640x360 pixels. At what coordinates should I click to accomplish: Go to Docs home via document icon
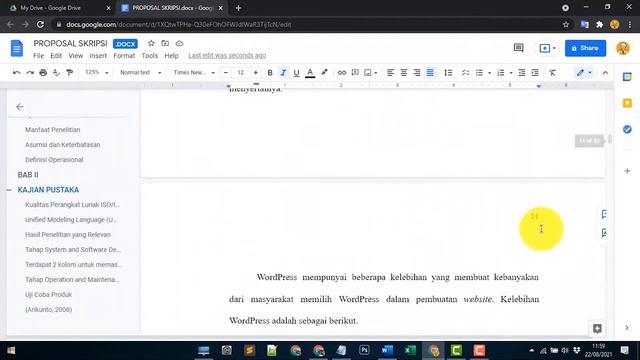point(17,49)
